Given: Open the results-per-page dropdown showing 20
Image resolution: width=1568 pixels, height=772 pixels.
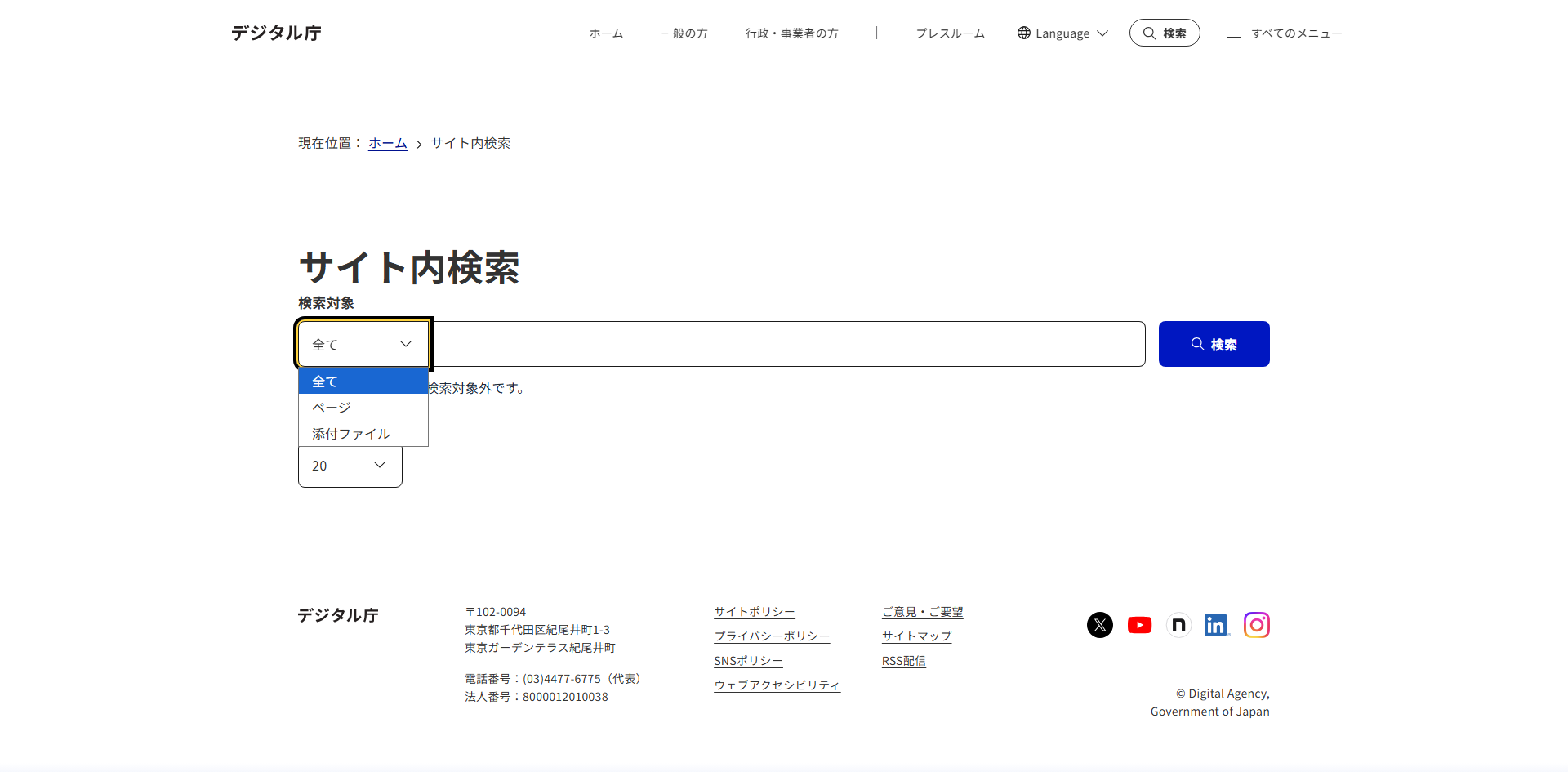Looking at the screenshot, I should coord(350,466).
